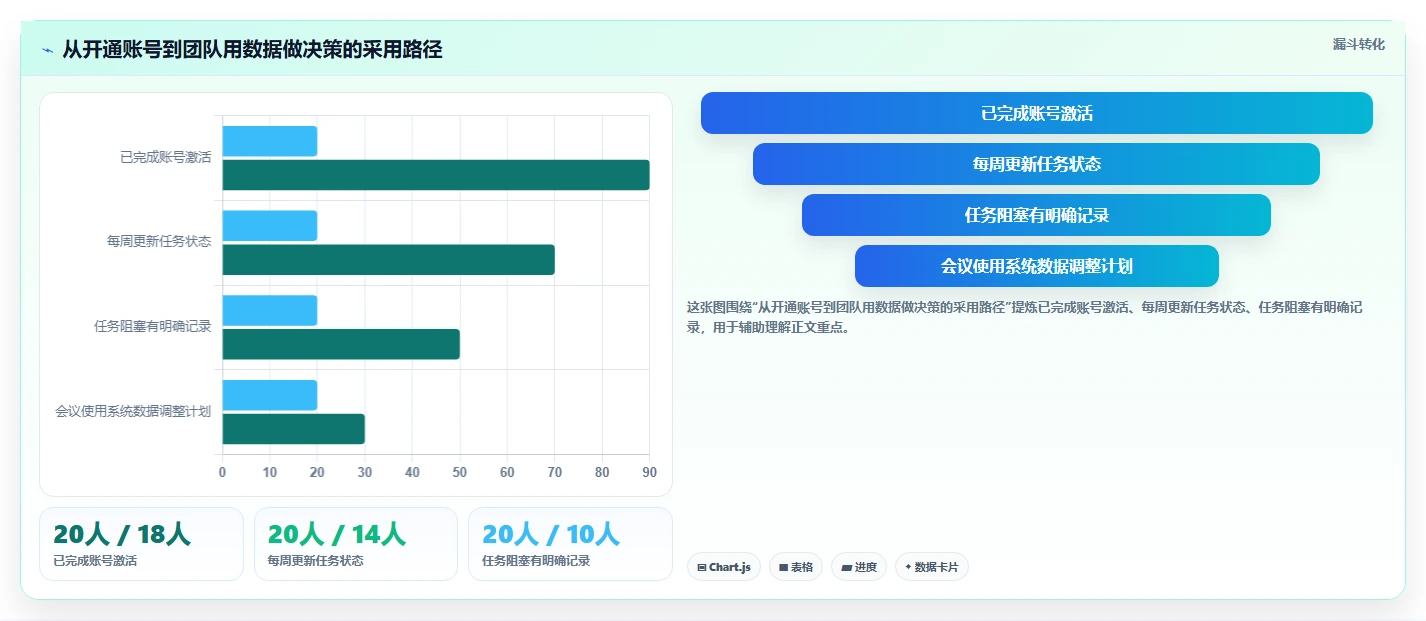Click the dark green bar for 每周更新任务状态
The height and width of the screenshot is (621, 1426).
click(x=388, y=260)
